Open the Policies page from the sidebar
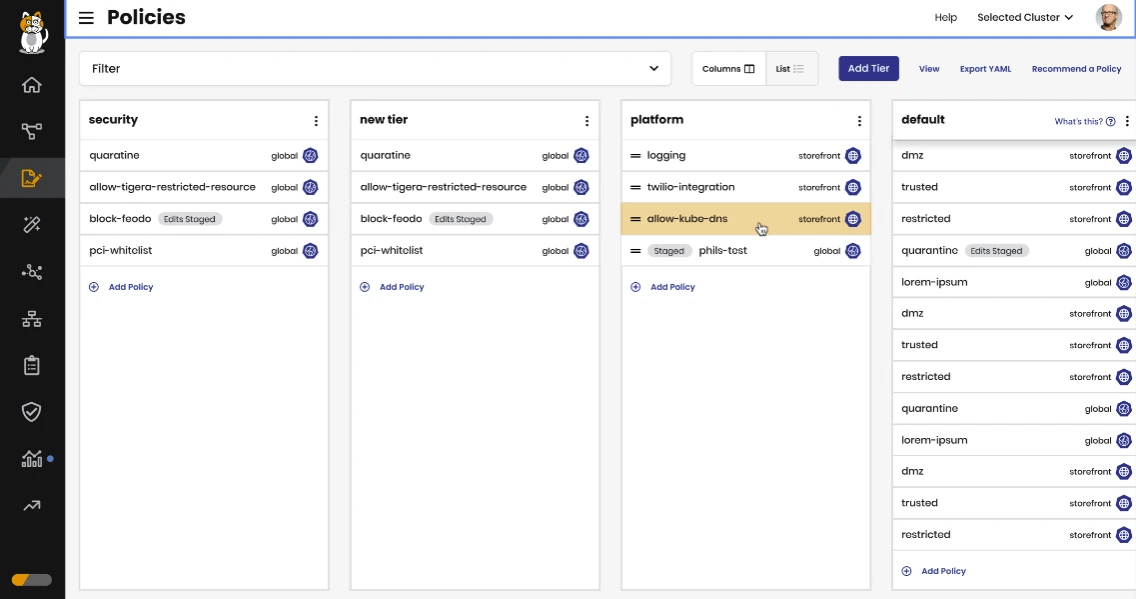The width and height of the screenshot is (1136, 599). (x=32, y=179)
